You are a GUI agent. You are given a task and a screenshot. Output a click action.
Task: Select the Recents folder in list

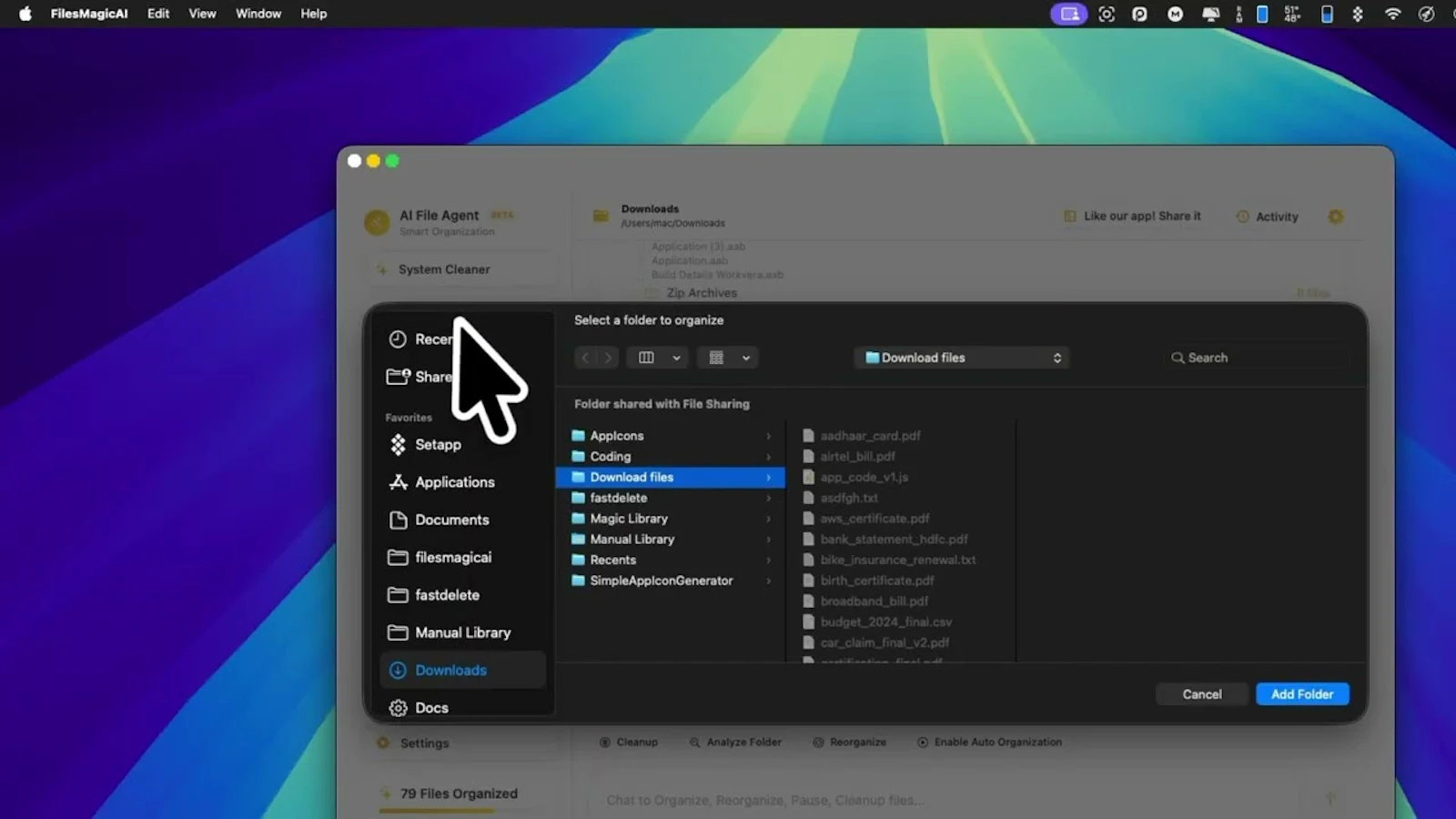(671, 560)
